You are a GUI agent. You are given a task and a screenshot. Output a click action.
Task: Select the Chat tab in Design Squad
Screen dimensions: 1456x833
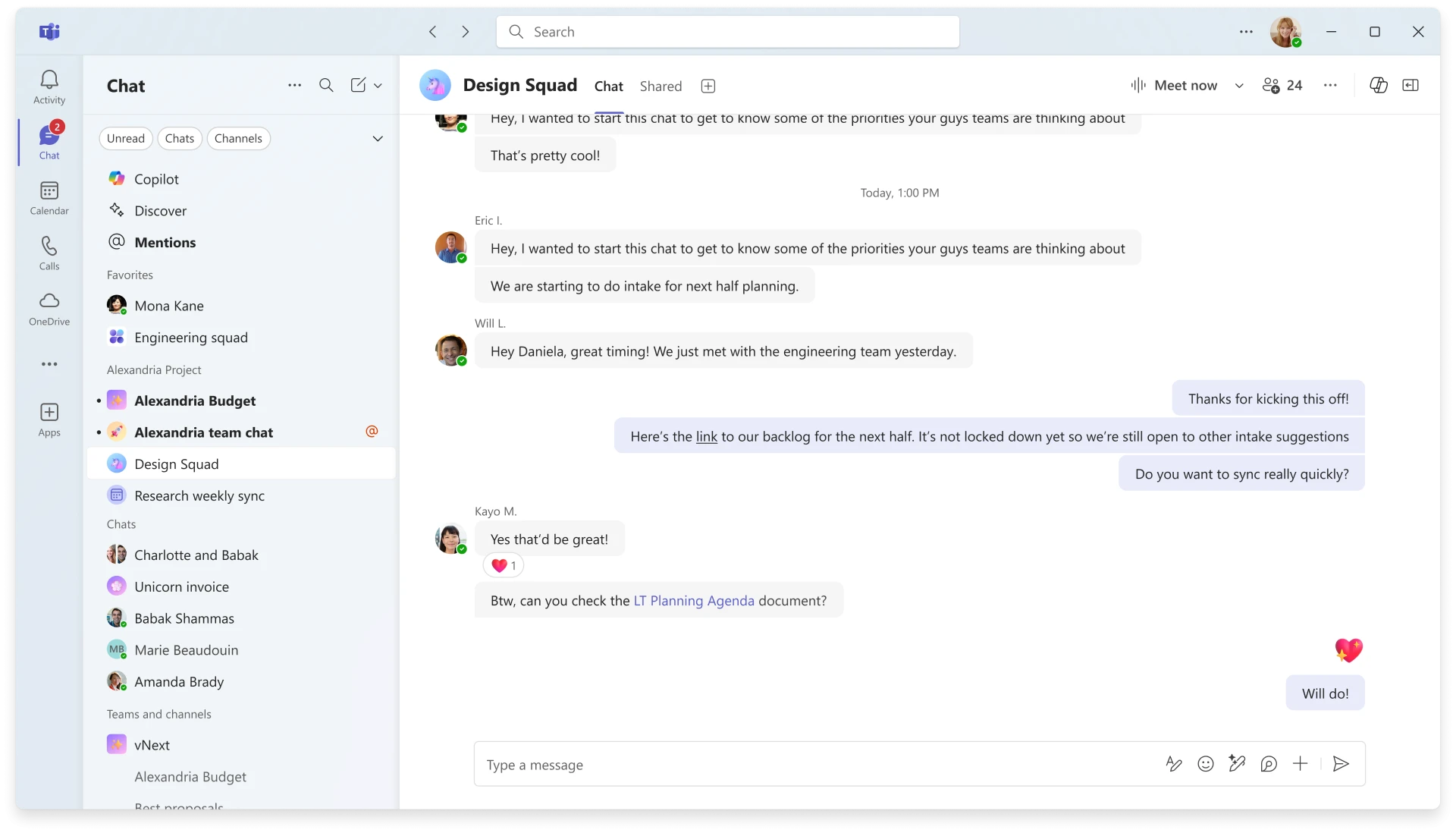coord(609,85)
